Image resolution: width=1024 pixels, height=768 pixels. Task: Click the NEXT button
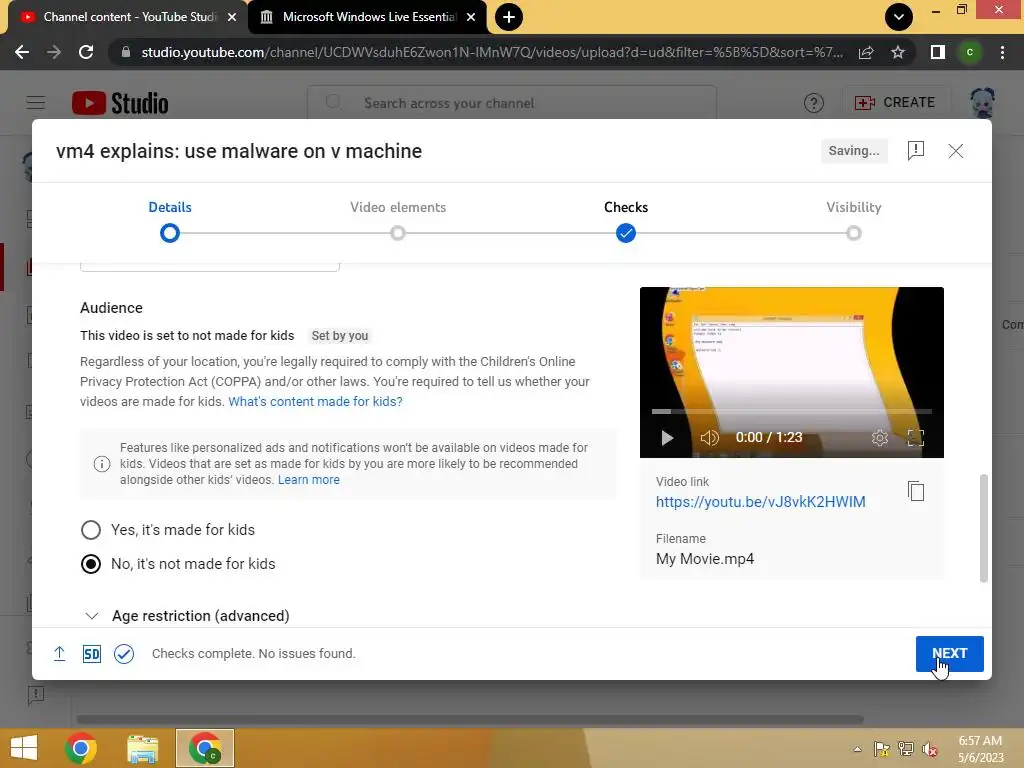pos(950,654)
